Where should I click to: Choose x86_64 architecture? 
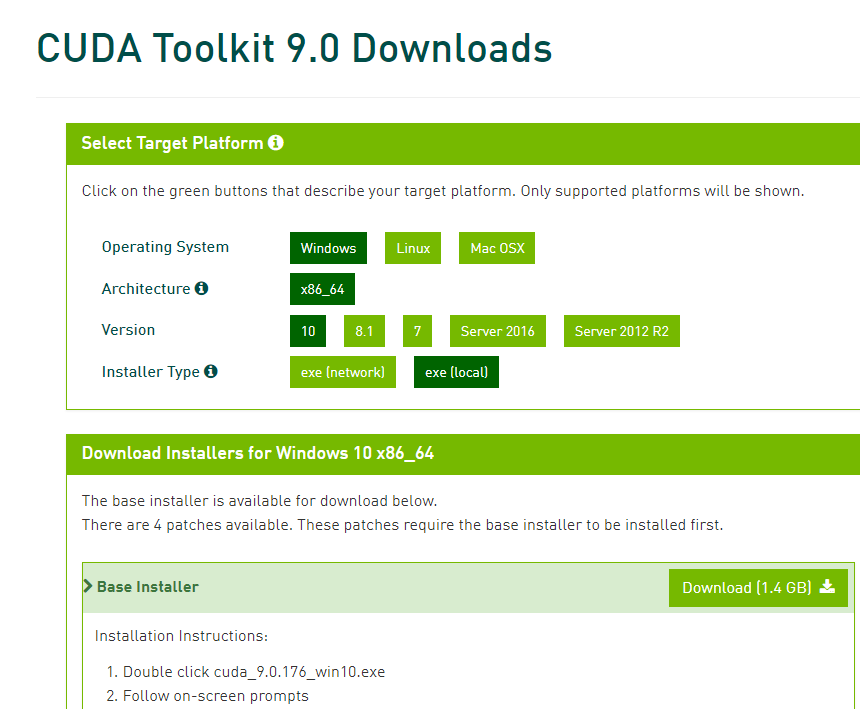322,289
